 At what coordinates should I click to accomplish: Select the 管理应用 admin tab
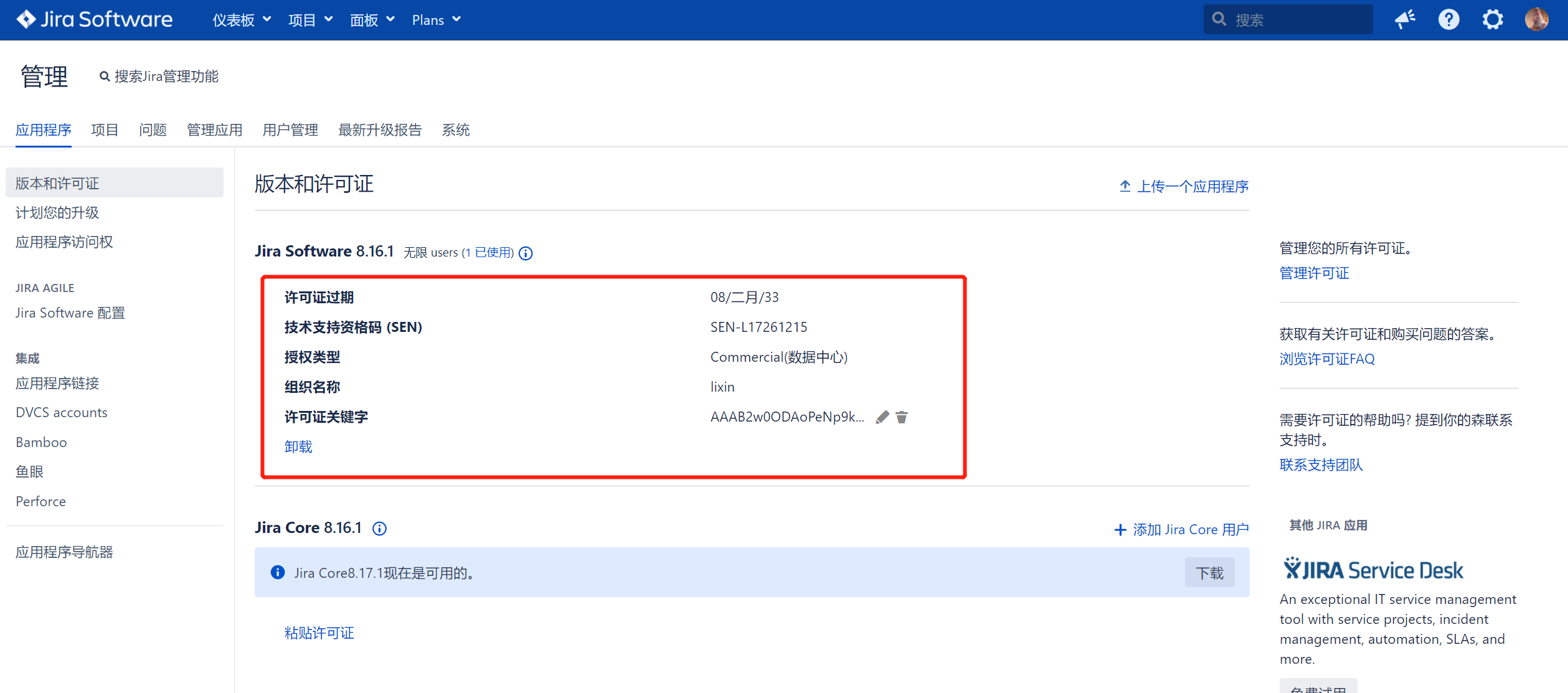215,130
